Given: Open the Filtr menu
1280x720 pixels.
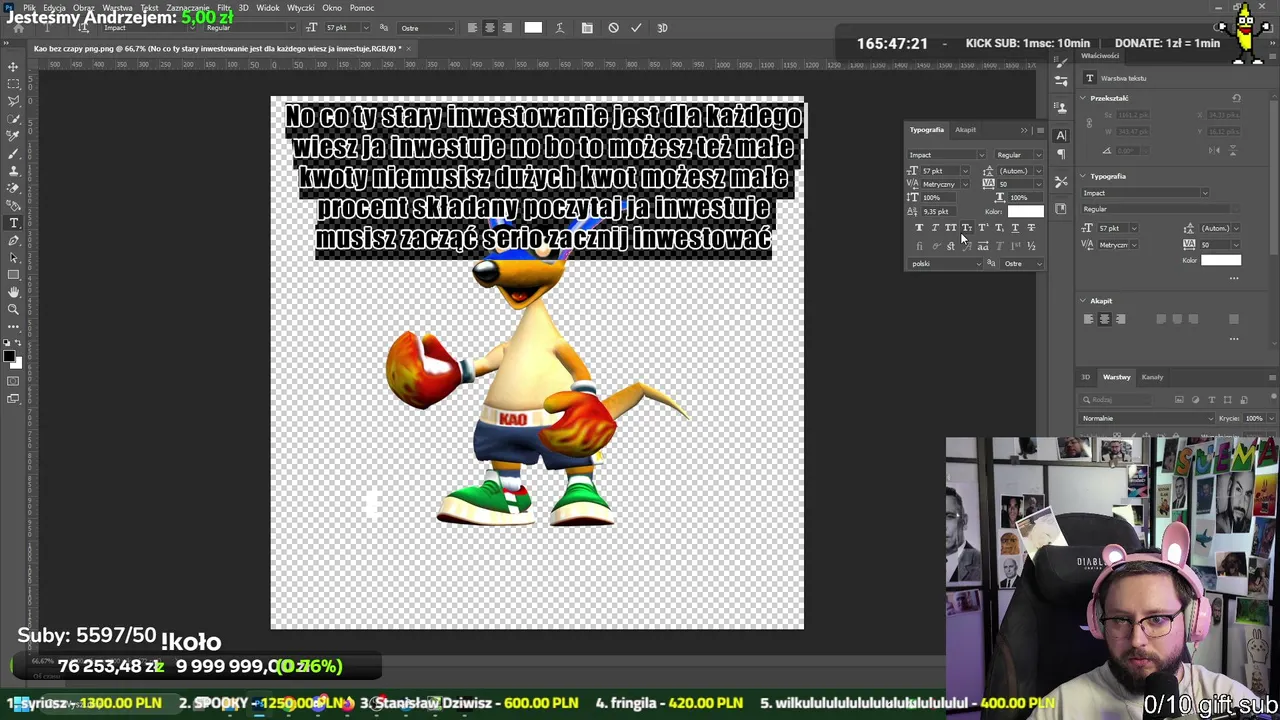Looking at the screenshot, I should click(x=224, y=8).
